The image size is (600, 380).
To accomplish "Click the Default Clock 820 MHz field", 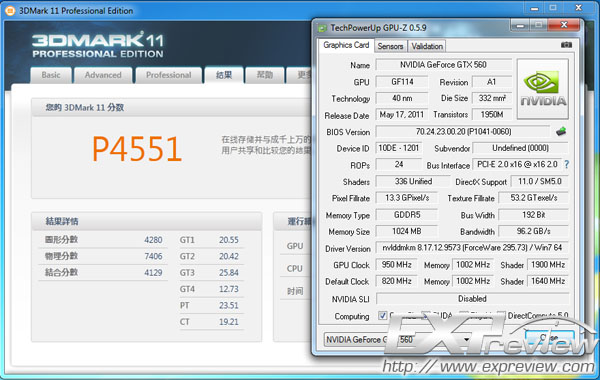I will pyautogui.click(x=396, y=281).
